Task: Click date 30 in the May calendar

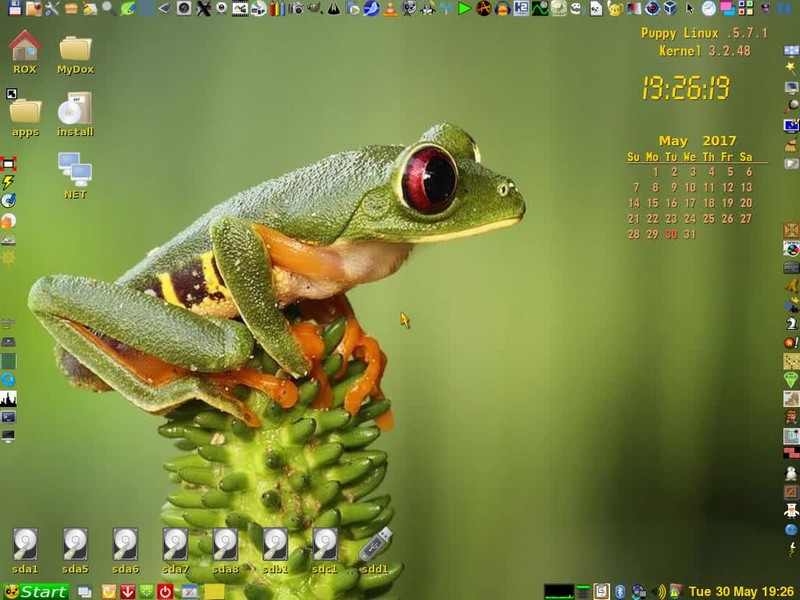Action: [x=671, y=234]
